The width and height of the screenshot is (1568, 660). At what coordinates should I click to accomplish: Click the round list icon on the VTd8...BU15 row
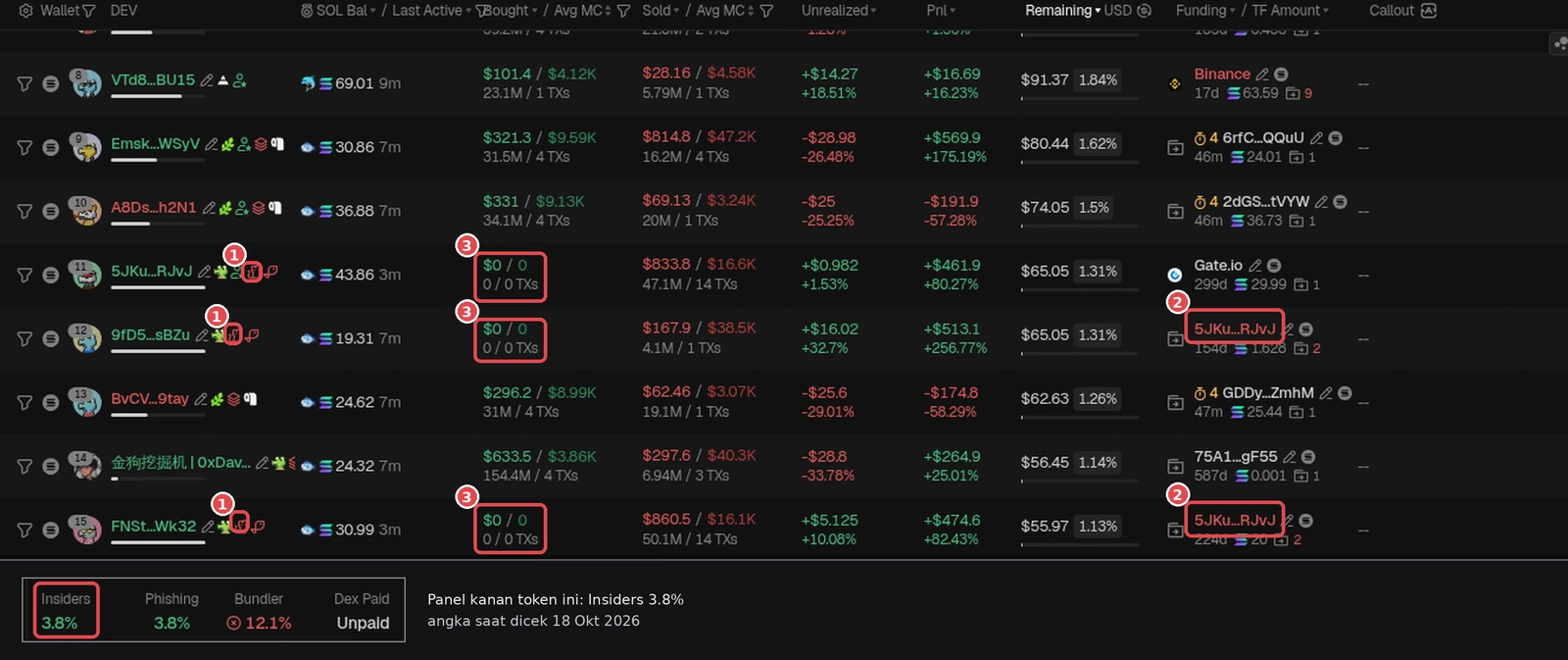coord(50,84)
